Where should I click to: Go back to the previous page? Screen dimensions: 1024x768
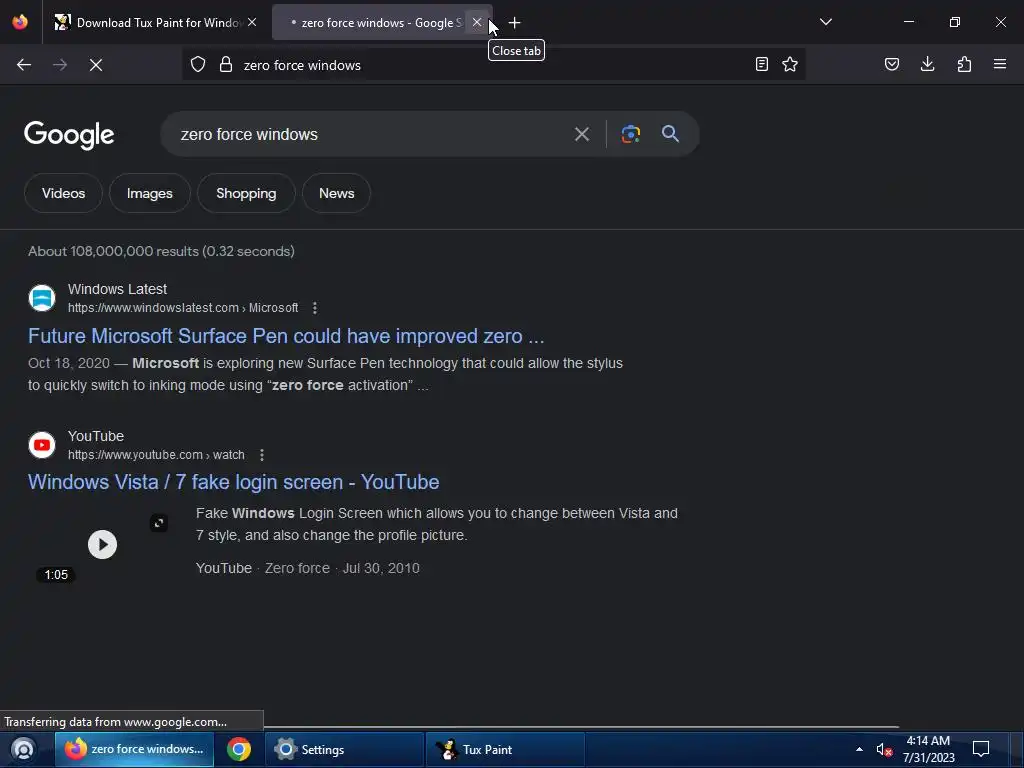[24, 65]
